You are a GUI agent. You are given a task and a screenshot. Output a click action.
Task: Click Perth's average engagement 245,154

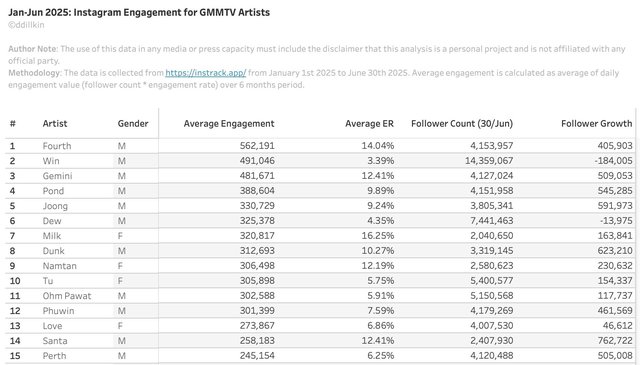(x=257, y=356)
